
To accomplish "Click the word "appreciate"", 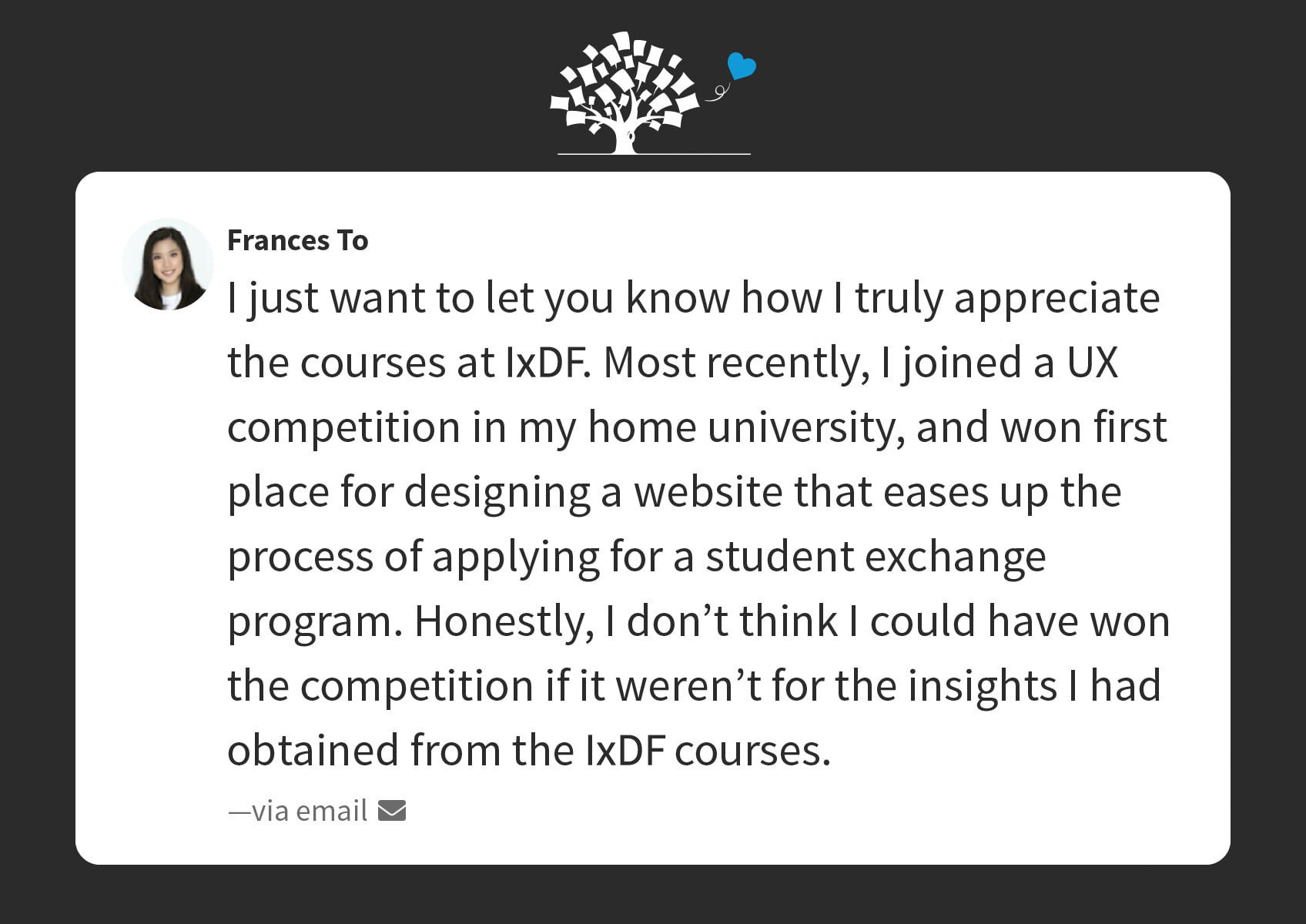I will pyautogui.click(x=1057, y=300).
